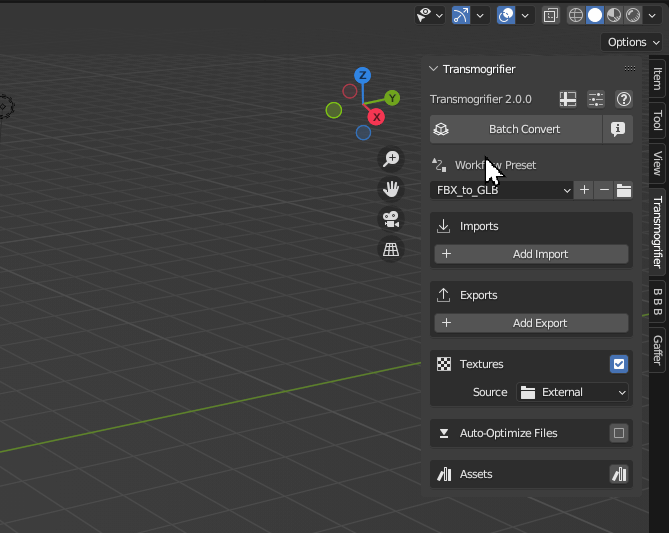Screen dimensions: 669x533
Task: Click the zoom view magnifier icon
Action: click(391, 159)
